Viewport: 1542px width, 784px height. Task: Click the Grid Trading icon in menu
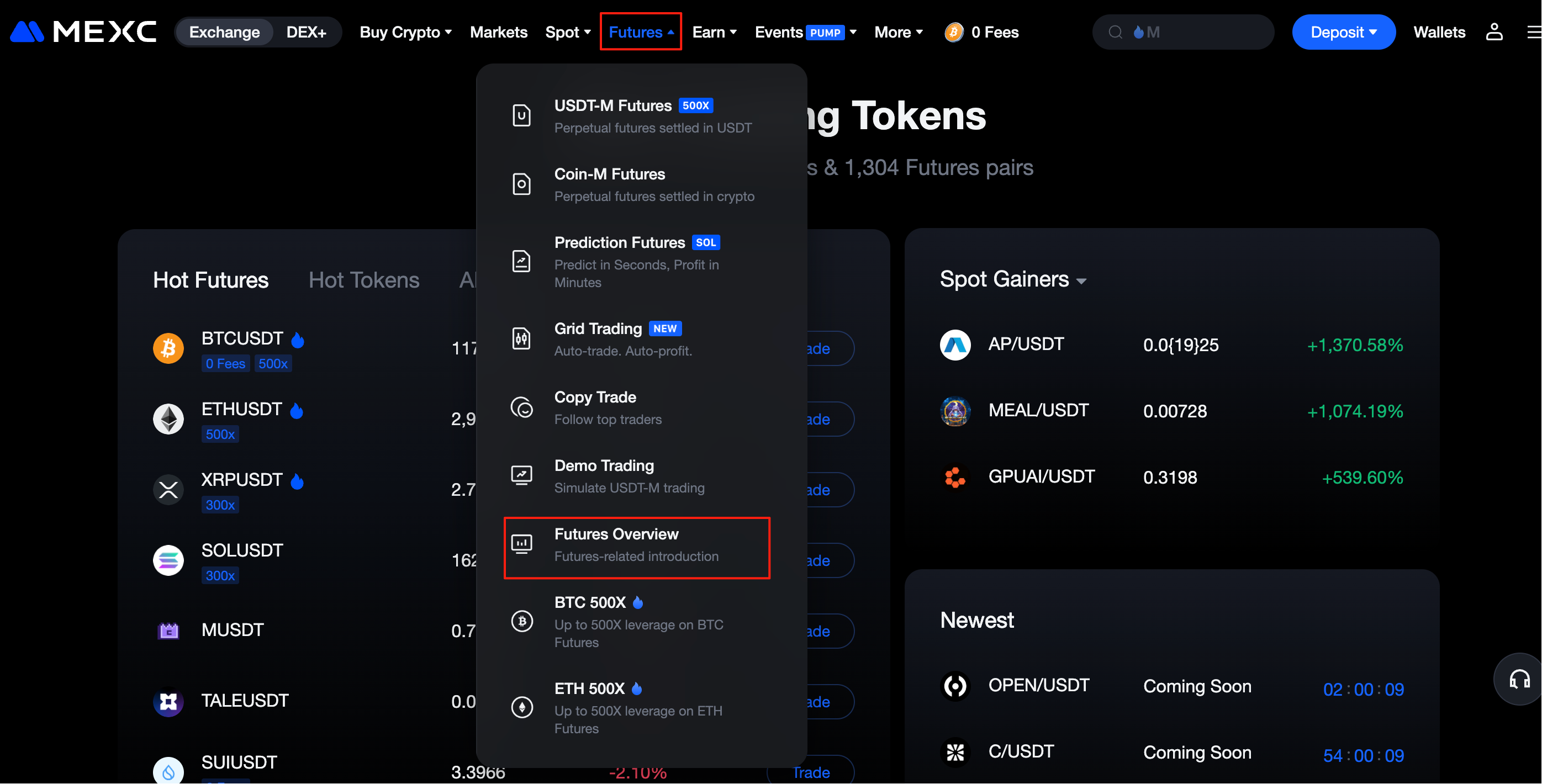click(x=521, y=340)
